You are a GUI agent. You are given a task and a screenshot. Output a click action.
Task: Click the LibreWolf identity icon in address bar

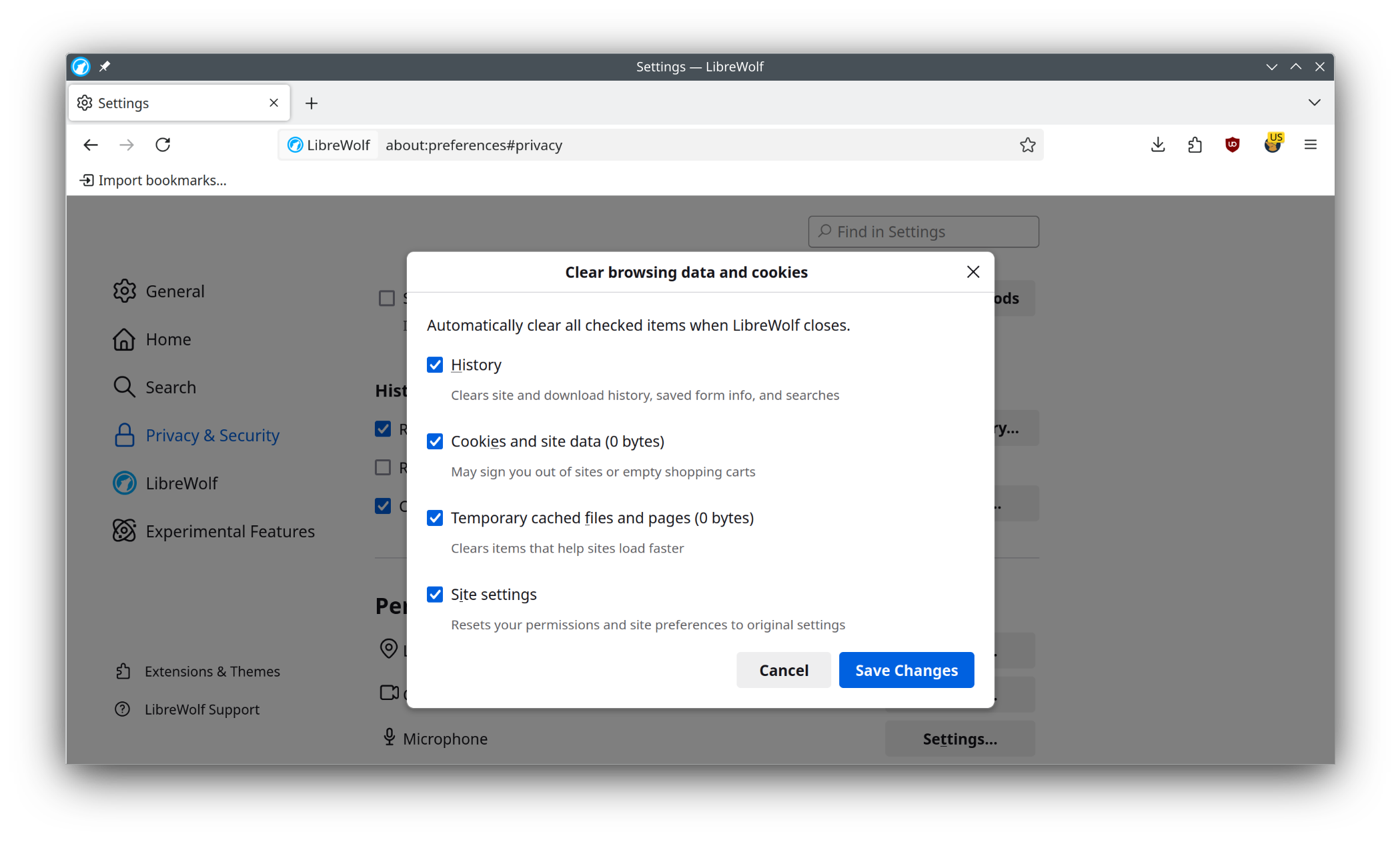tap(295, 145)
